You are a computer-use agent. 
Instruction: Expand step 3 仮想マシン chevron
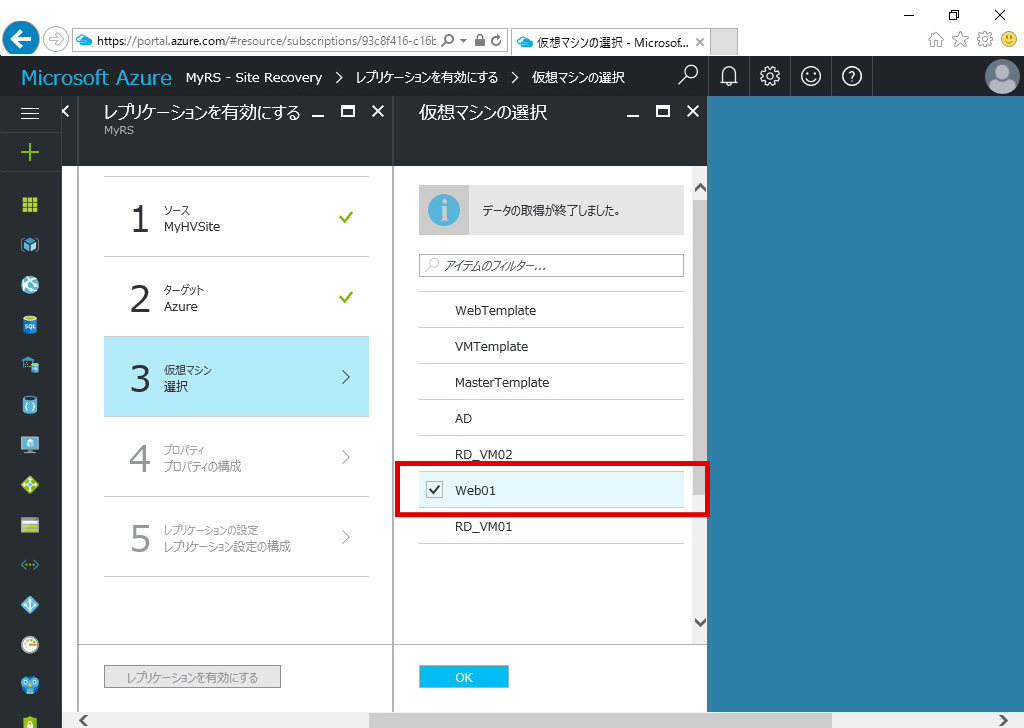tap(345, 377)
